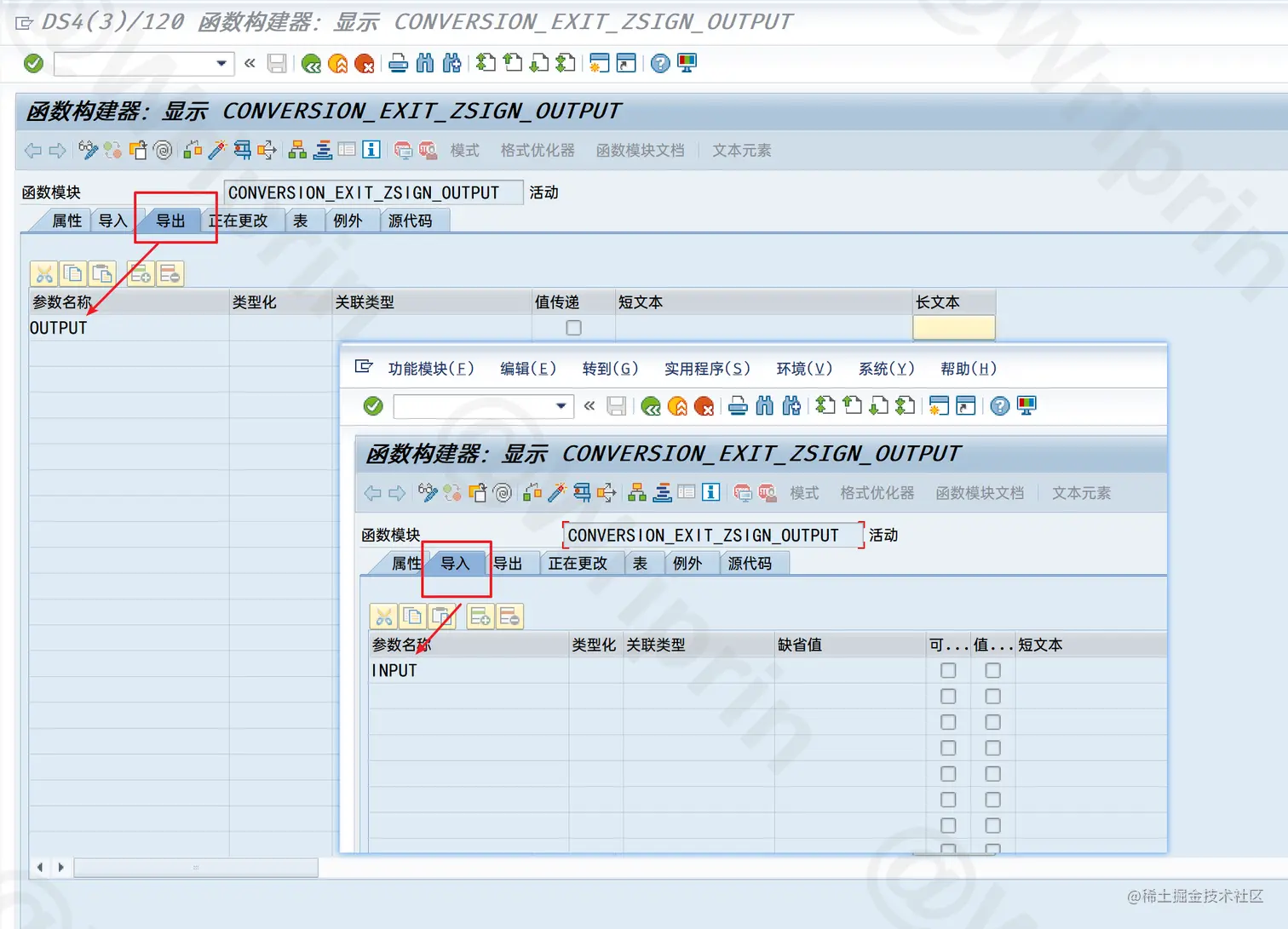1288x929 pixels.
Task: Select the Print icon
Action: [x=398, y=63]
